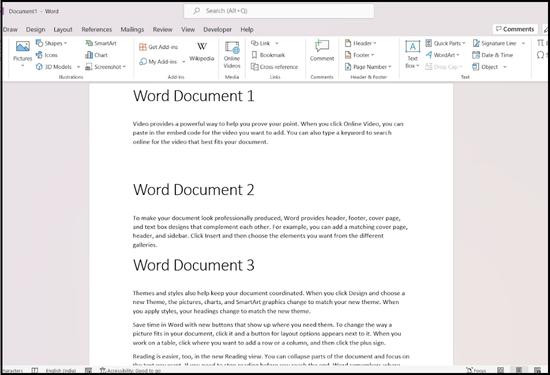550x375 pixels.
Task: Open 3D Models insert option
Action: pos(54,67)
